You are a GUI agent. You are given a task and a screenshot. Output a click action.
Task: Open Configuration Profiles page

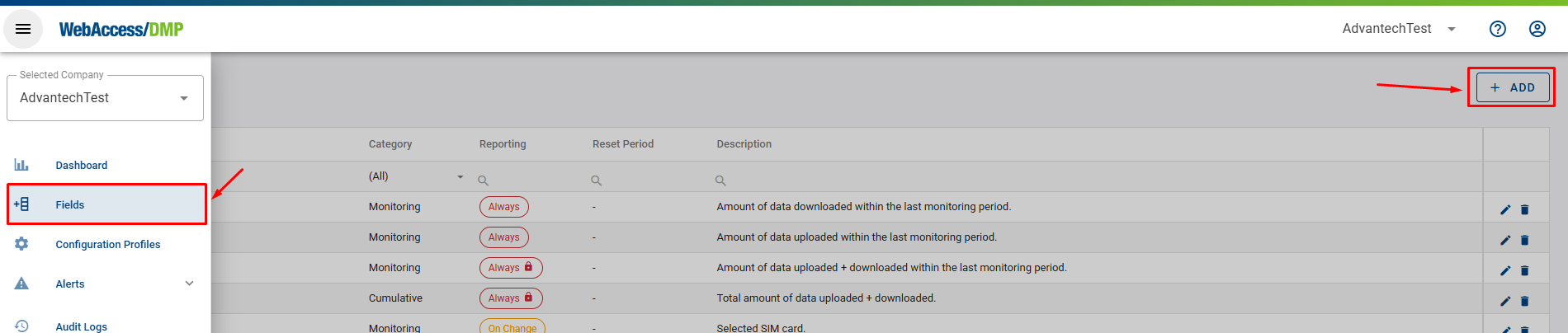[107, 244]
